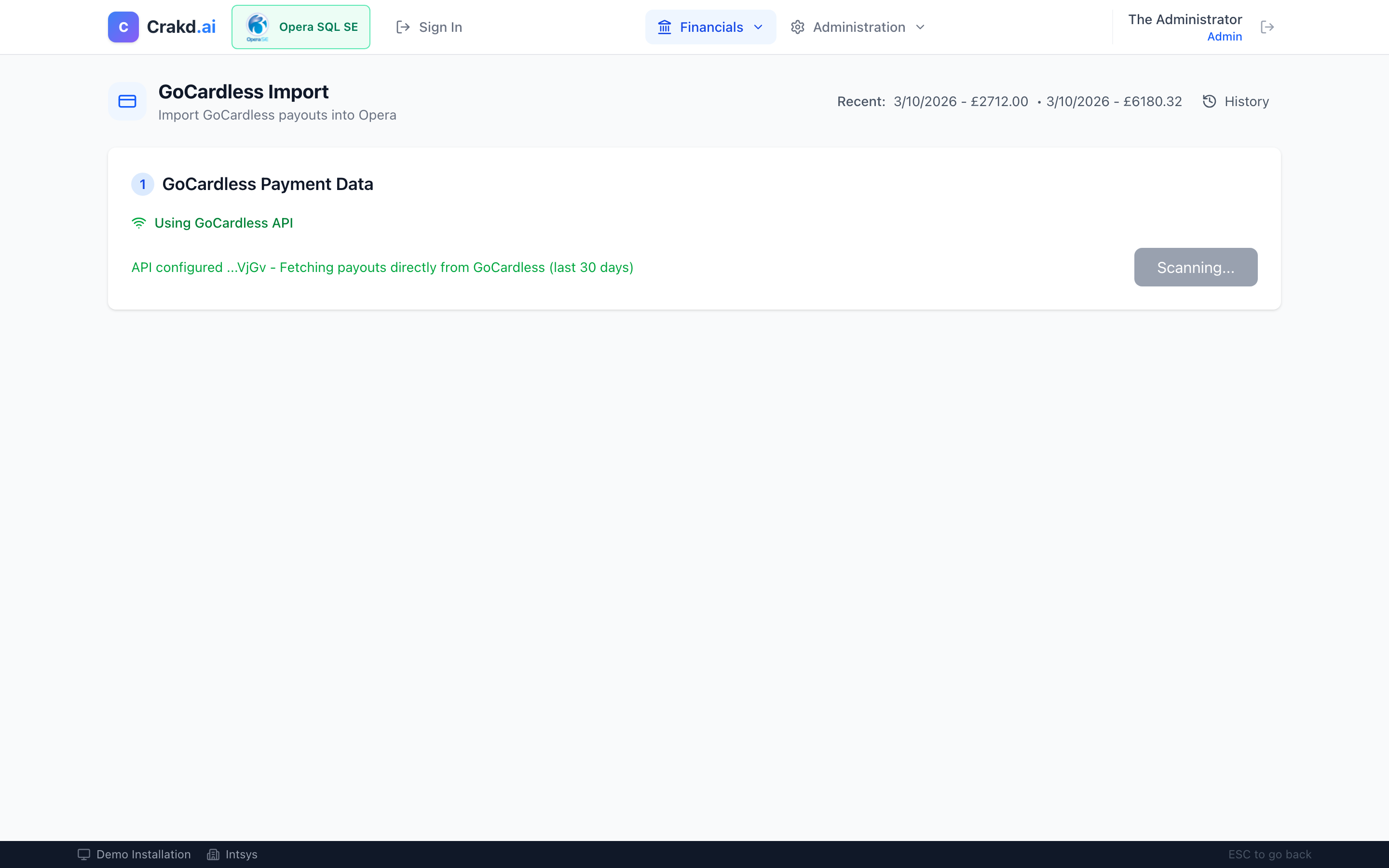This screenshot has height=868, width=1389.
Task: Click the Crakd.ai logo icon
Action: pos(123,27)
